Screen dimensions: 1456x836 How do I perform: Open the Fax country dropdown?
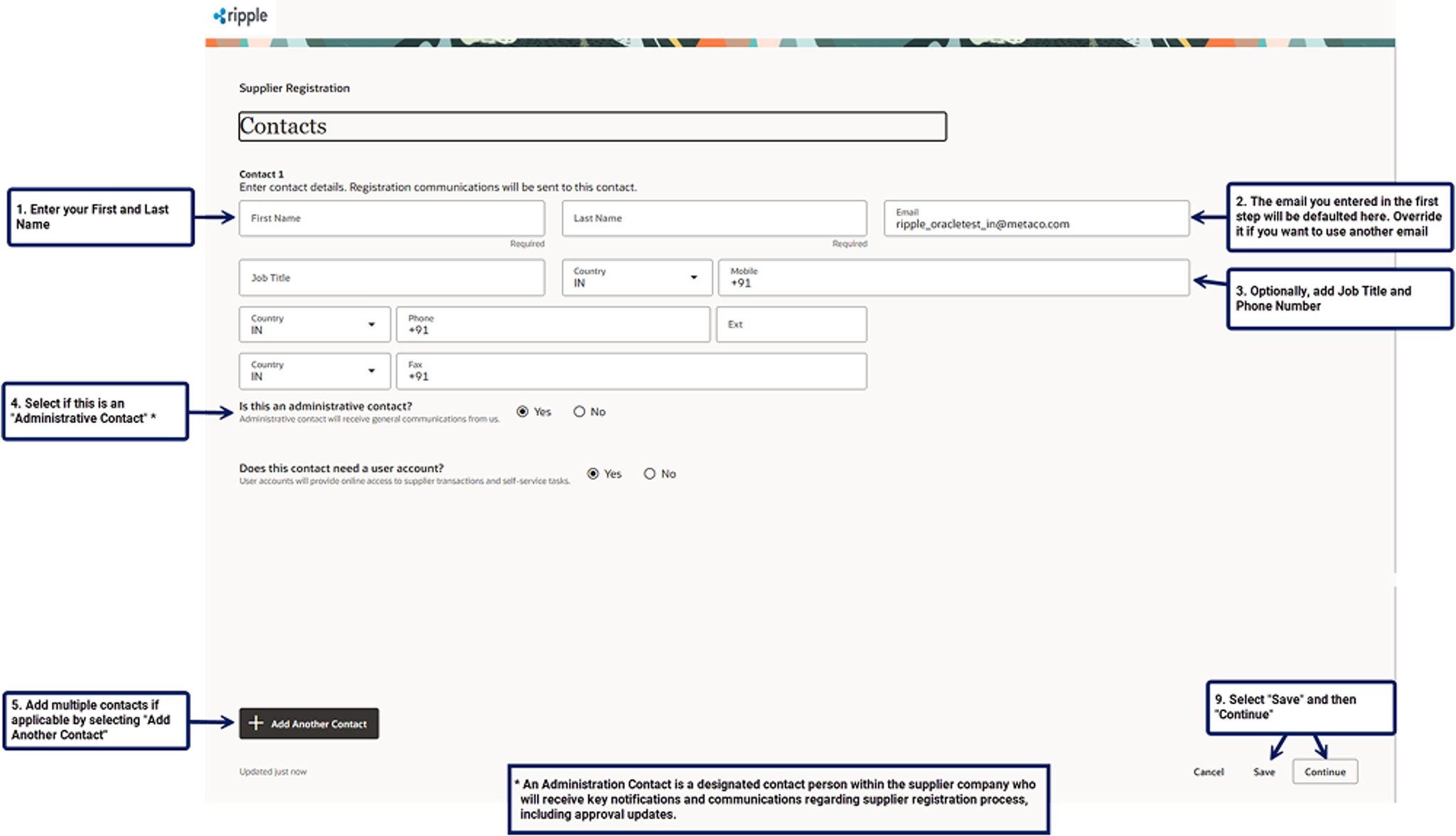[x=315, y=371]
